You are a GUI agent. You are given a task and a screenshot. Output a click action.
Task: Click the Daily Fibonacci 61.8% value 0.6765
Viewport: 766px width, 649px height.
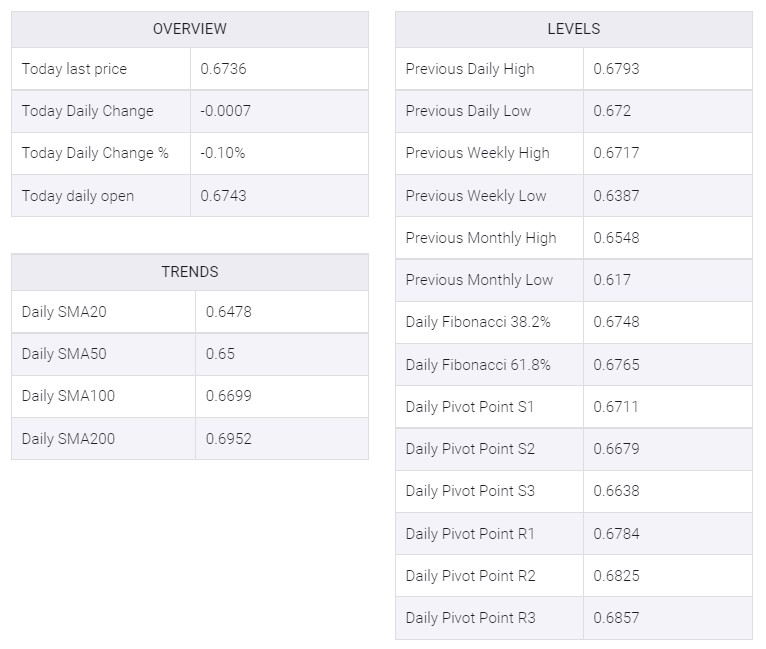click(616, 365)
